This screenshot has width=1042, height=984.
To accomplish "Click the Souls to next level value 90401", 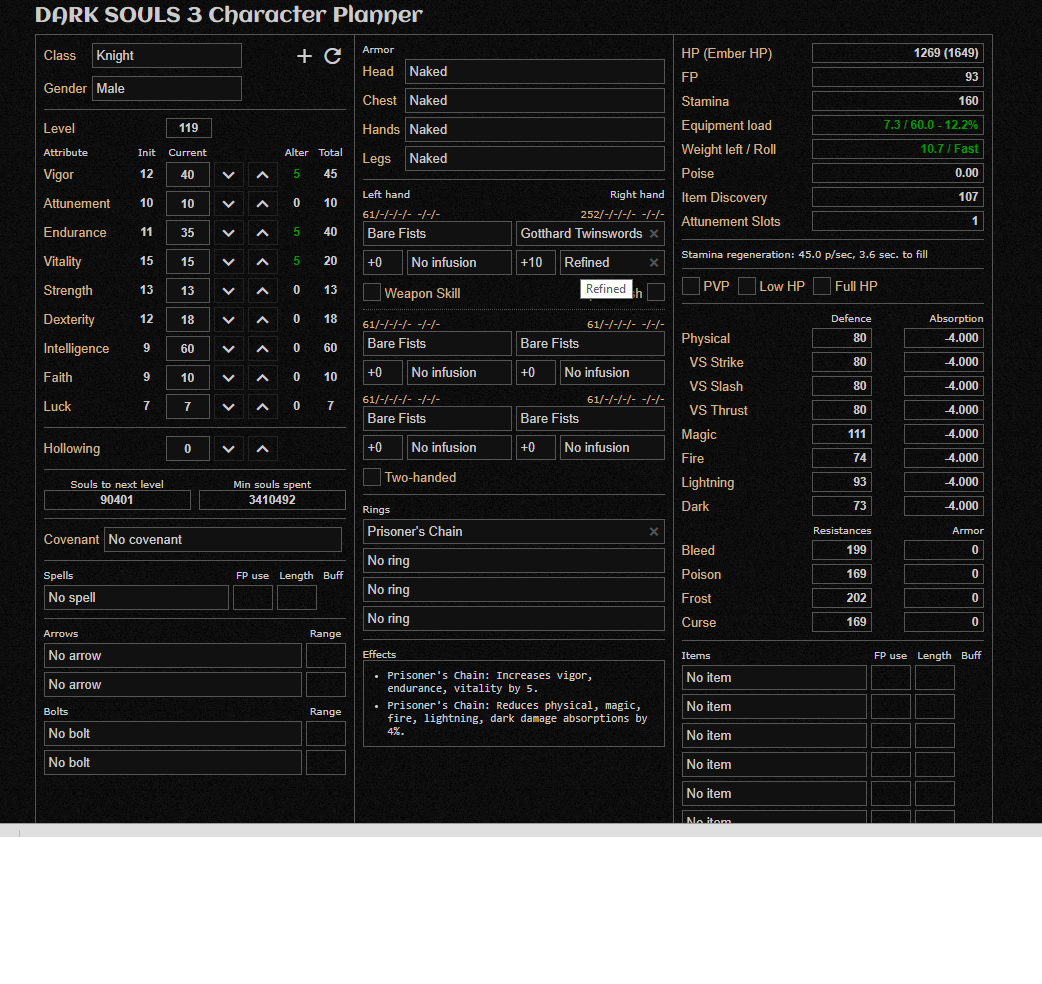I will coord(117,500).
